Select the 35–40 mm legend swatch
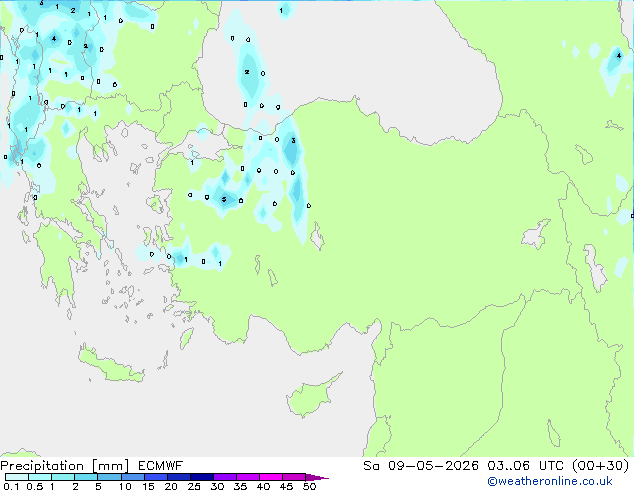634x490 pixels. [248, 477]
